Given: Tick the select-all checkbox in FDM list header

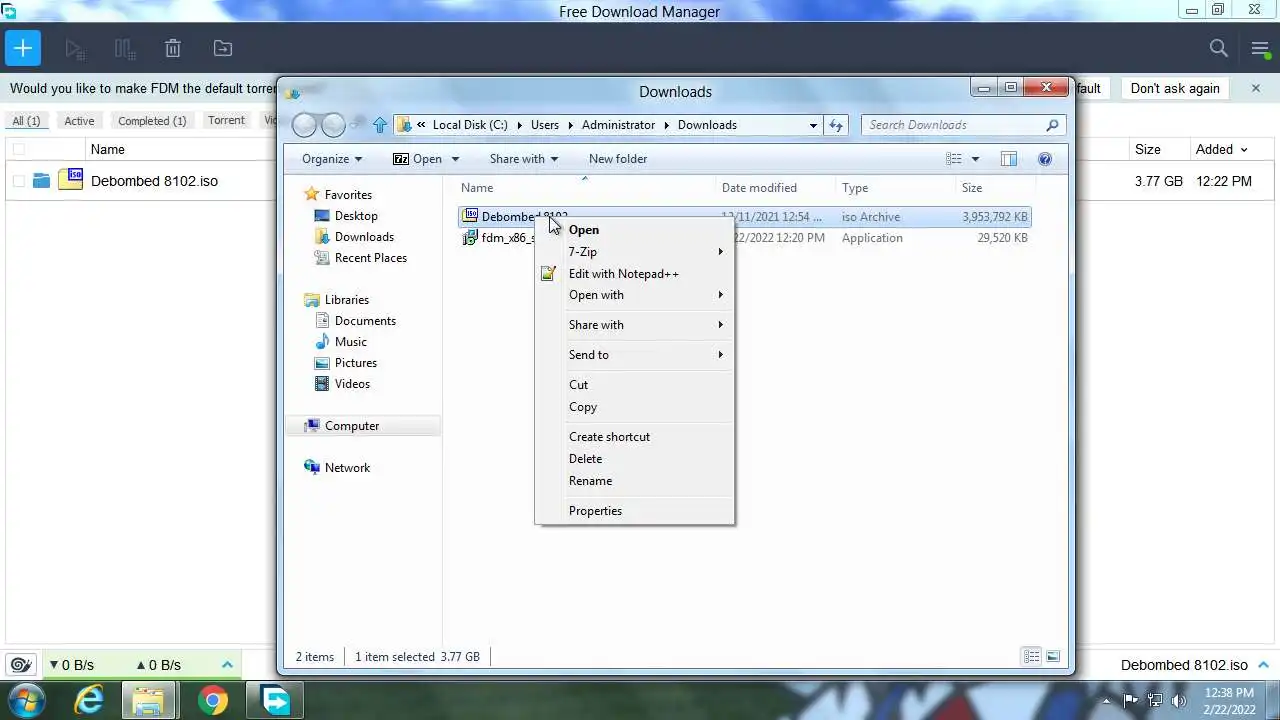Looking at the screenshot, I should point(18,149).
